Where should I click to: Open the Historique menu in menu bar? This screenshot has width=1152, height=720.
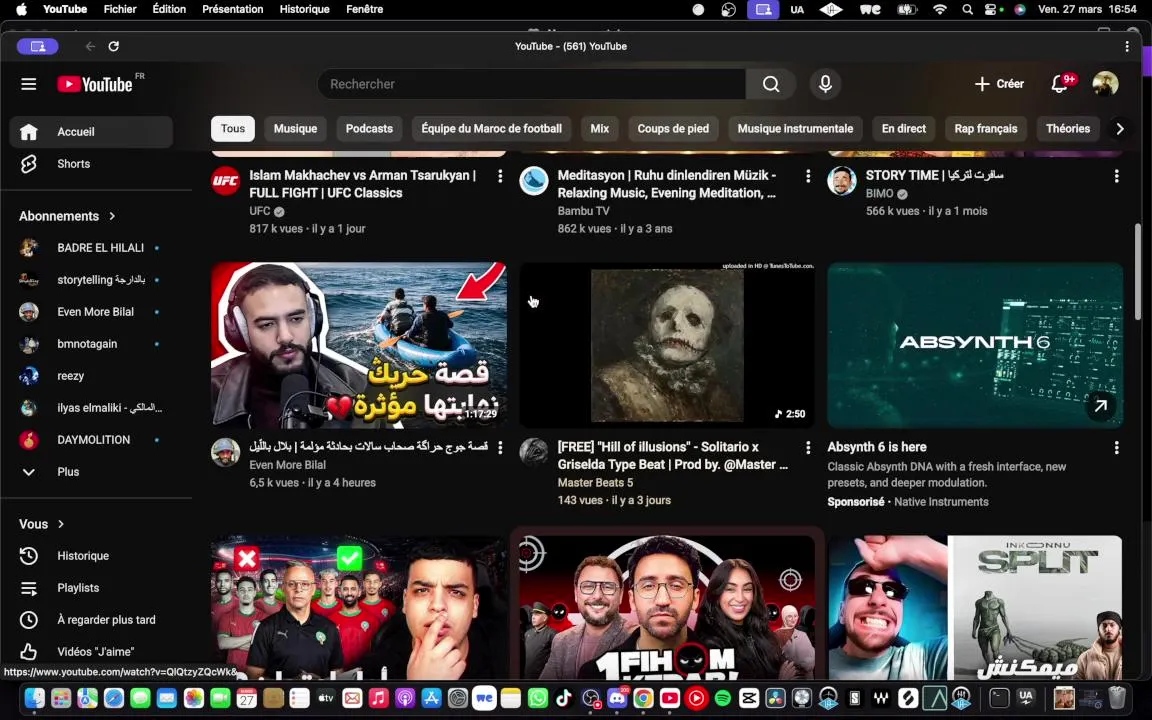pos(304,10)
